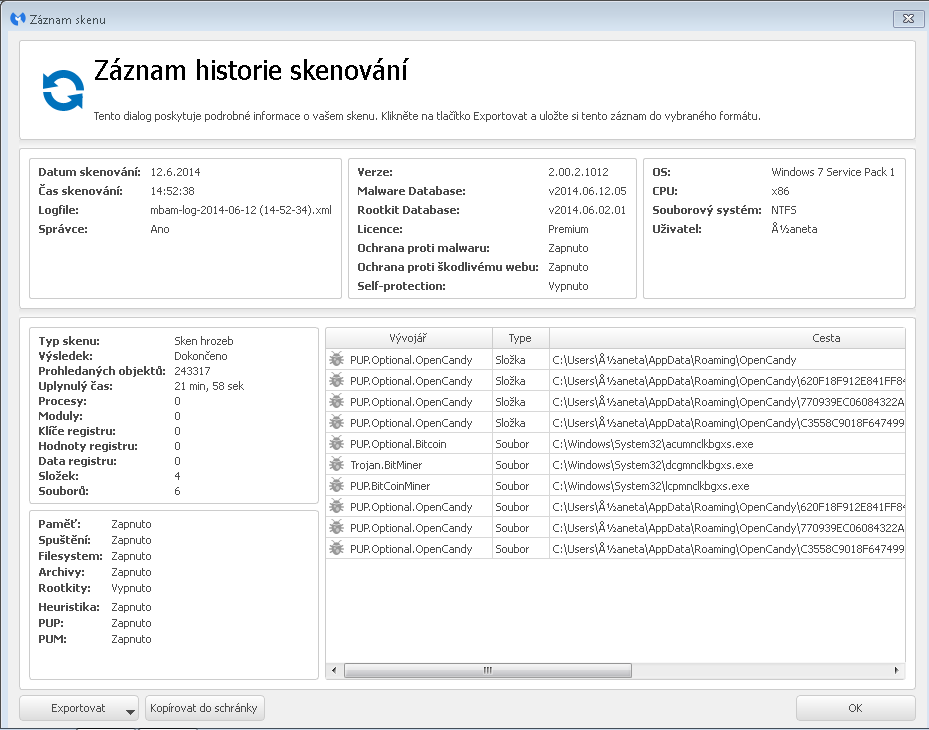Click the Exportovat button

click(x=79, y=708)
